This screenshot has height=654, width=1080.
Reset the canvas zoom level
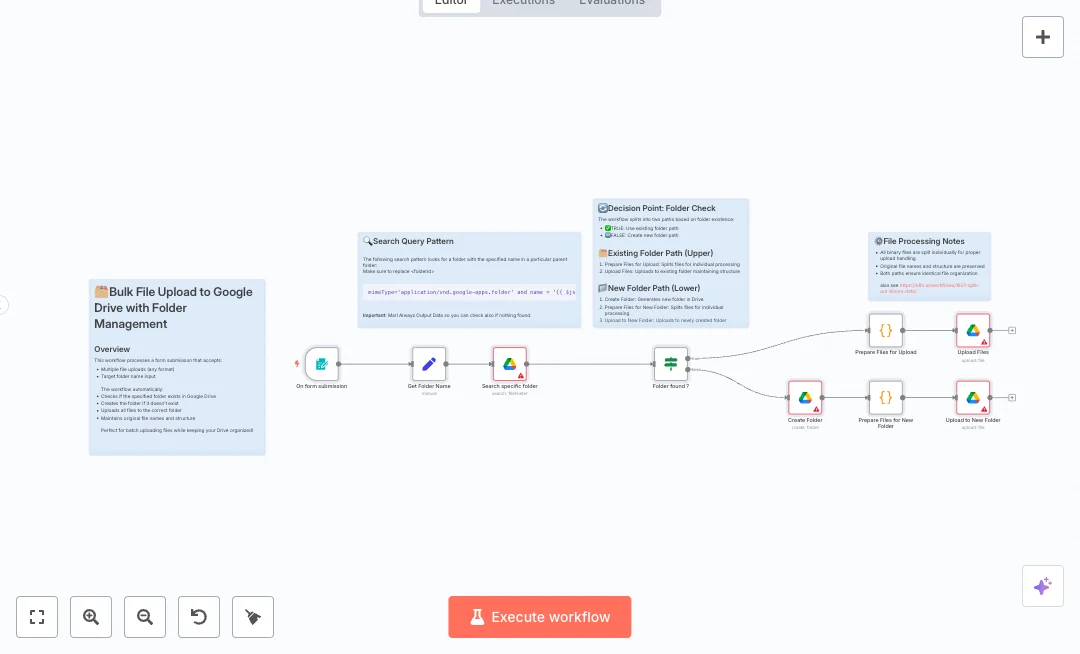pyautogui.click(x=199, y=617)
